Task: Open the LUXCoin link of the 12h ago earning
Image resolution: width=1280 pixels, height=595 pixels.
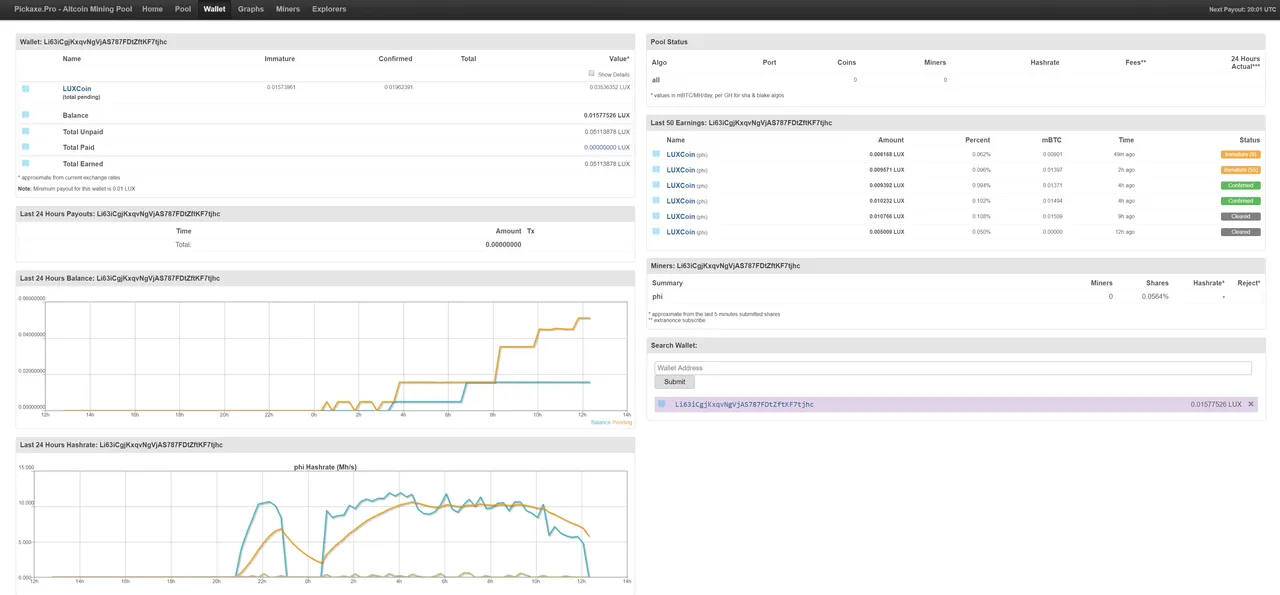Action: (x=681, y=232)
